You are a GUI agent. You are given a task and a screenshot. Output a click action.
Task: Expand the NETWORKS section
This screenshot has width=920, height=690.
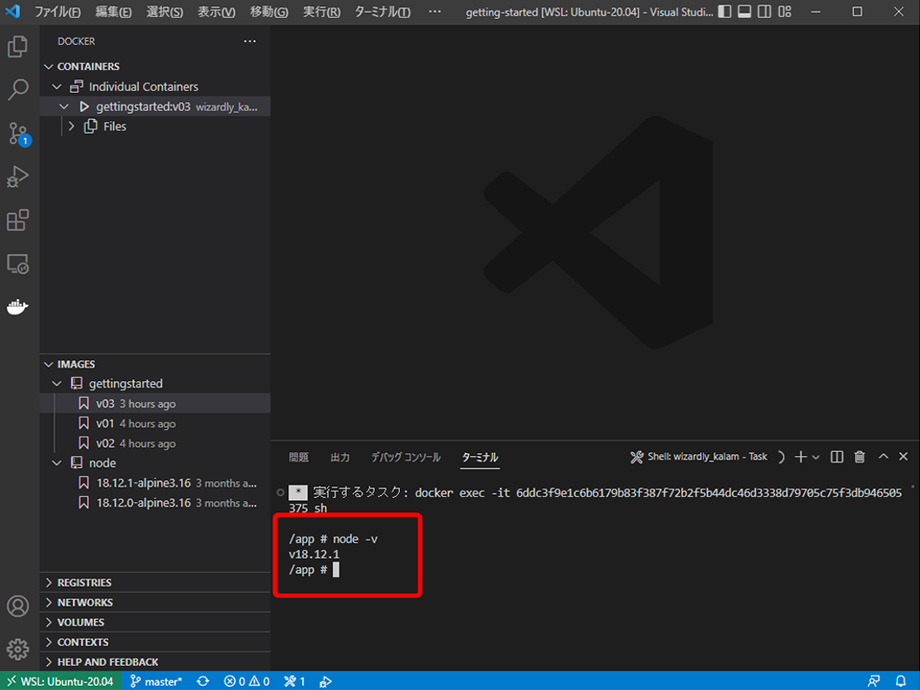point(155,603)
